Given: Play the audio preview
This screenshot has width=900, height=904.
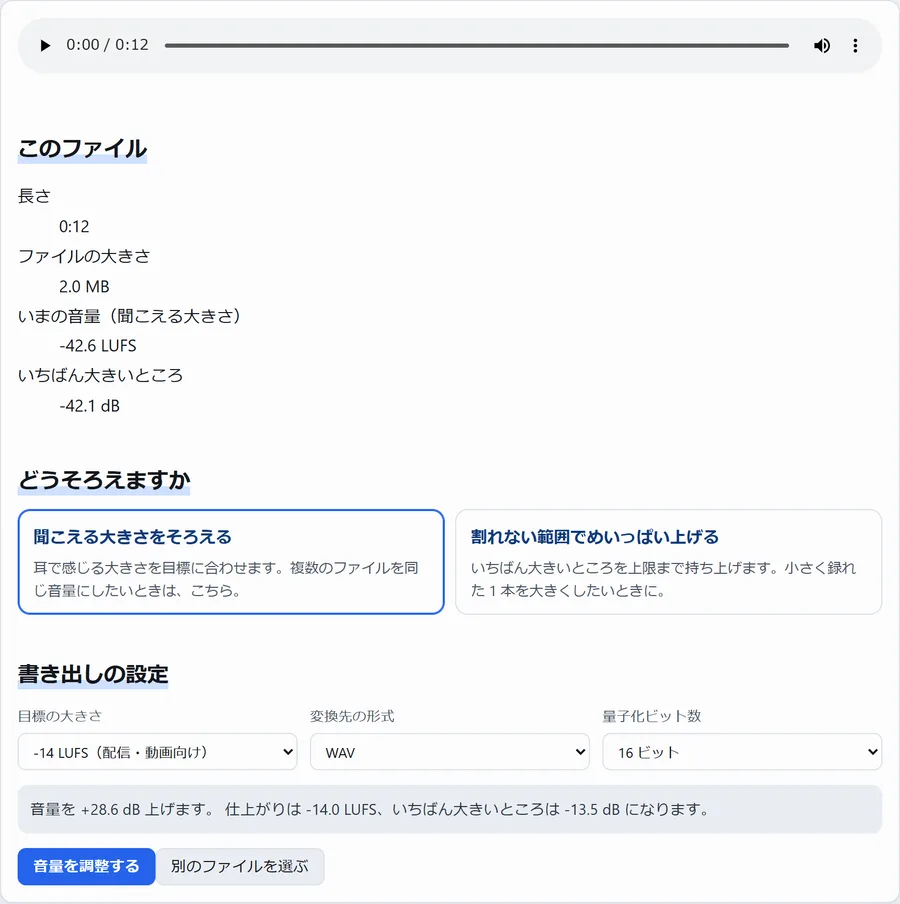Looking at the screenshot, I should click(45, 46).
